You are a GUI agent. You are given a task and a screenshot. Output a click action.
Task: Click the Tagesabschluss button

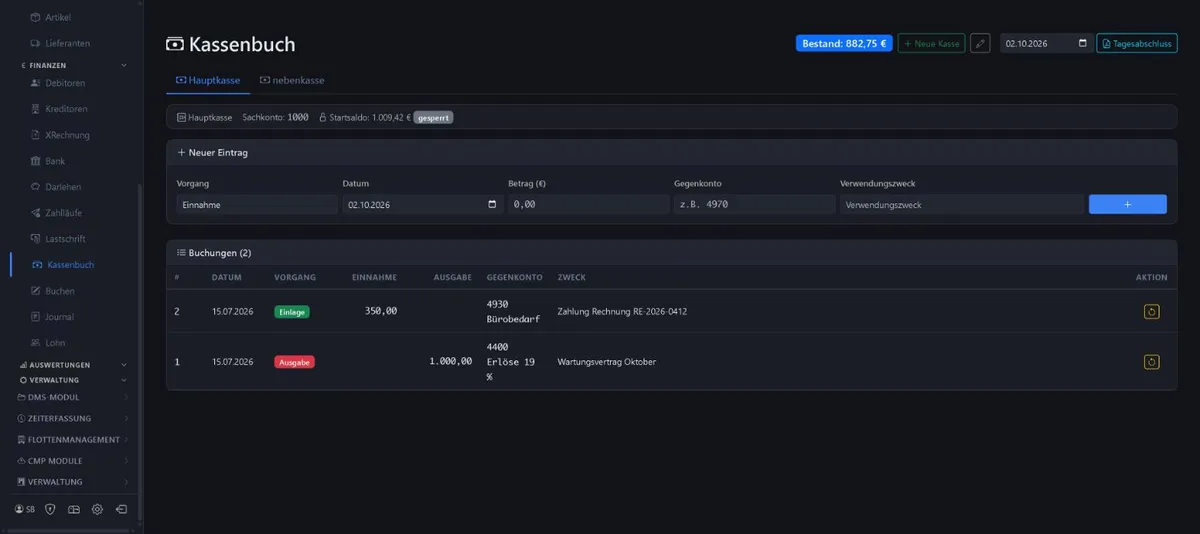coord(1137,43)
